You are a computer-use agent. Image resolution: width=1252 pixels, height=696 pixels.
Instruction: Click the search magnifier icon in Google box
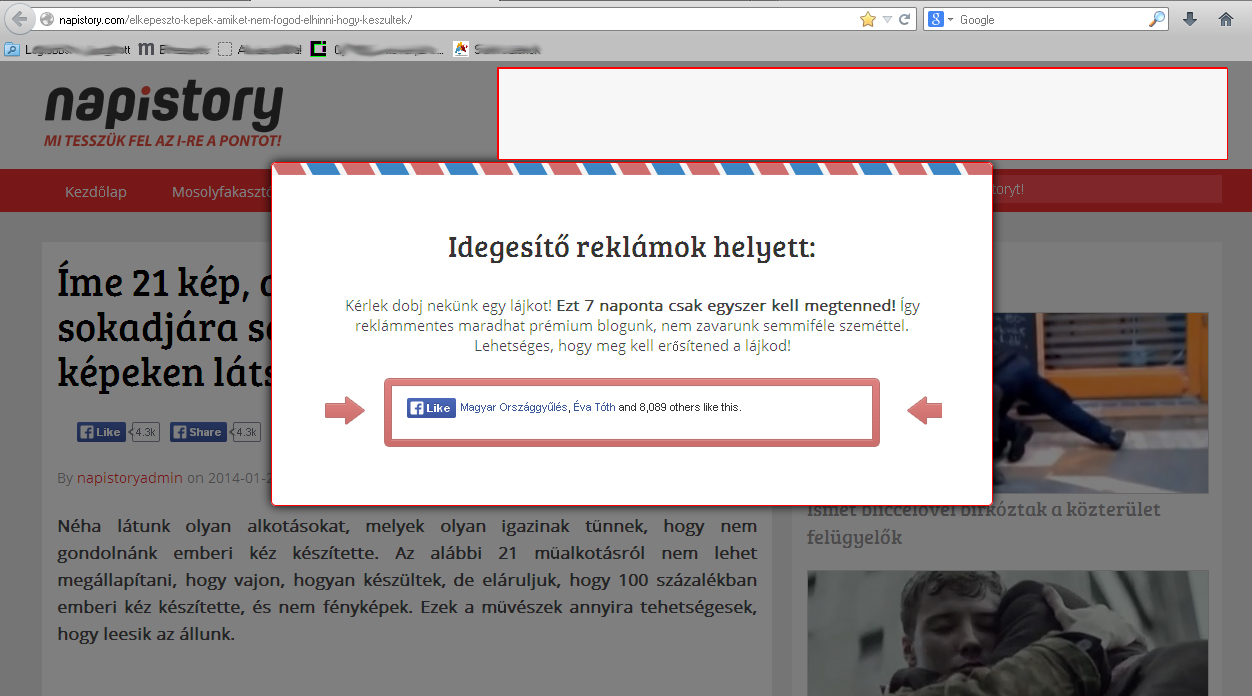(x=1157, y=19)
